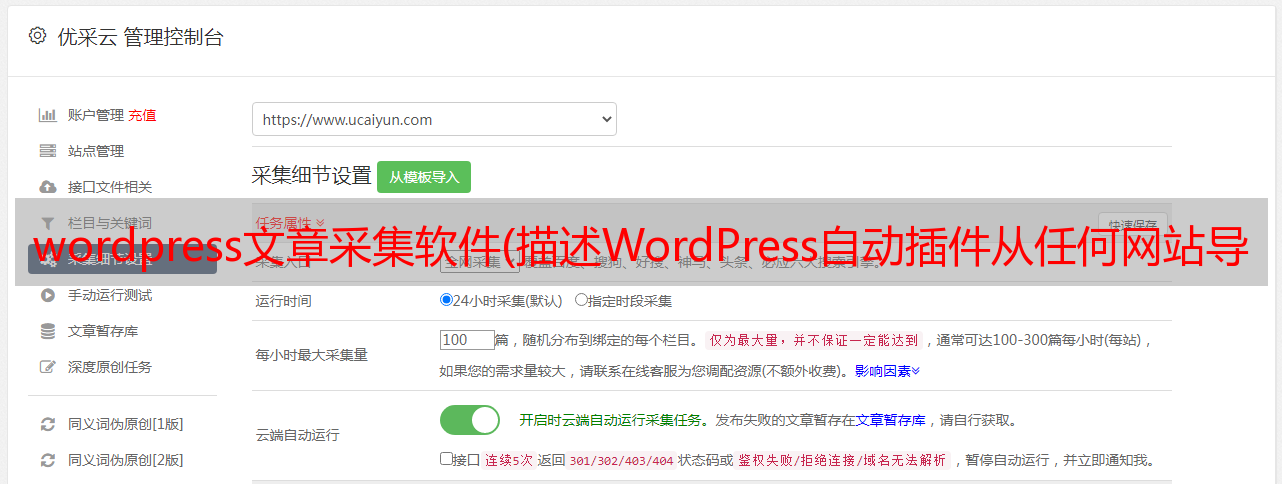
Task: Open 手动运行测试 in the sidebar
Action: coord(110,295)
